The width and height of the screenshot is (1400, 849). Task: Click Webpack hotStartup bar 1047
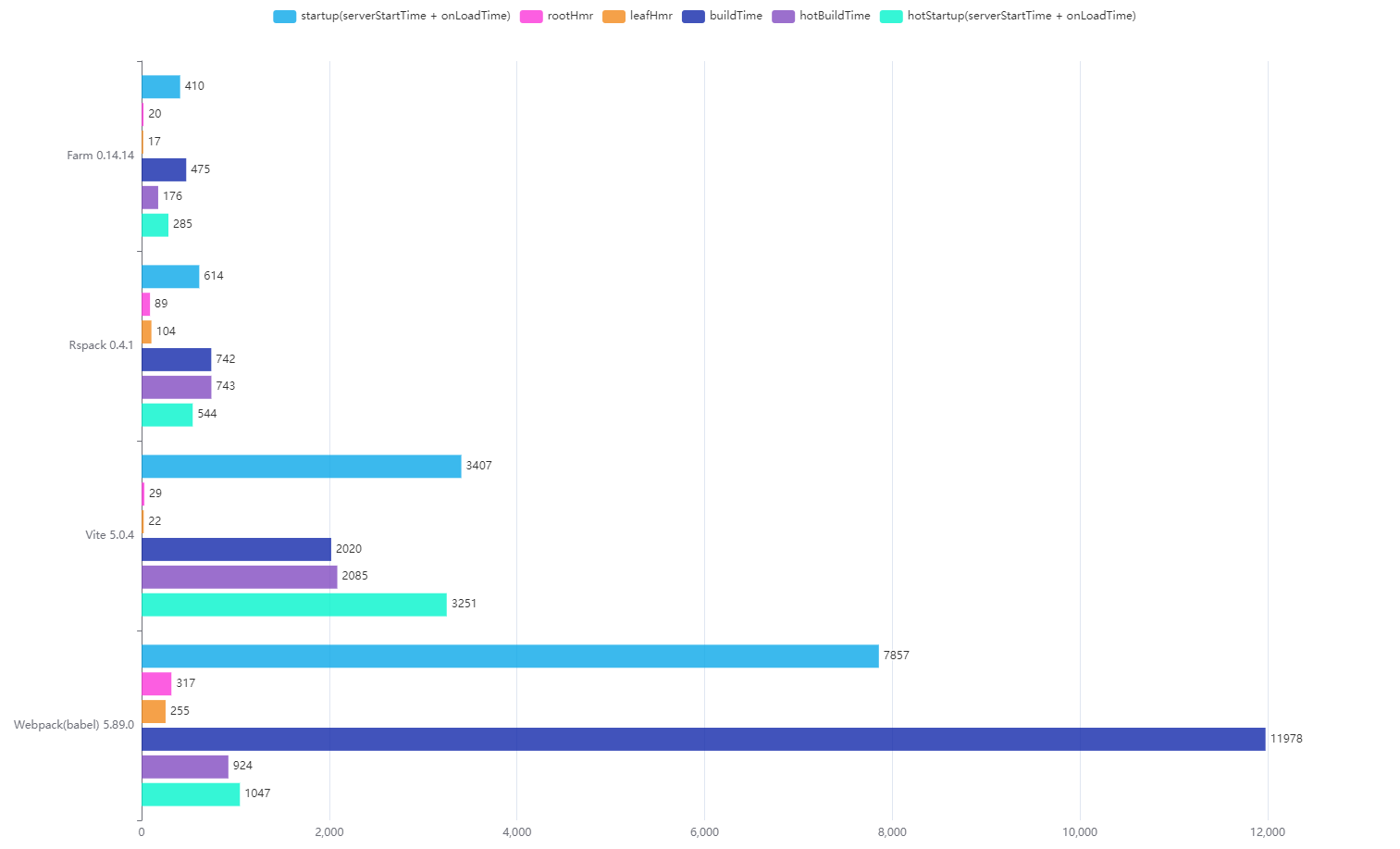tap(191, 794)
